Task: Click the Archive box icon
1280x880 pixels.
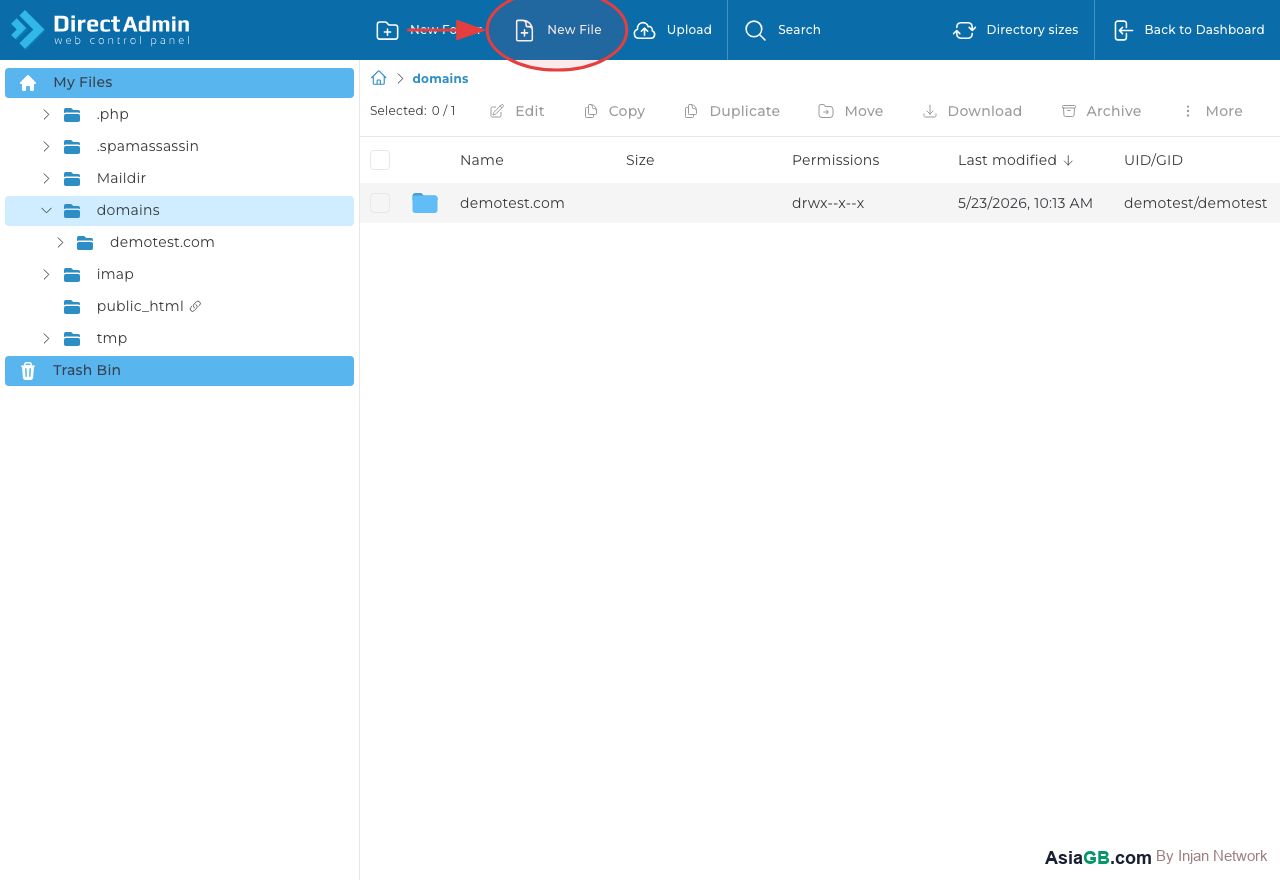Action: 1069,111
